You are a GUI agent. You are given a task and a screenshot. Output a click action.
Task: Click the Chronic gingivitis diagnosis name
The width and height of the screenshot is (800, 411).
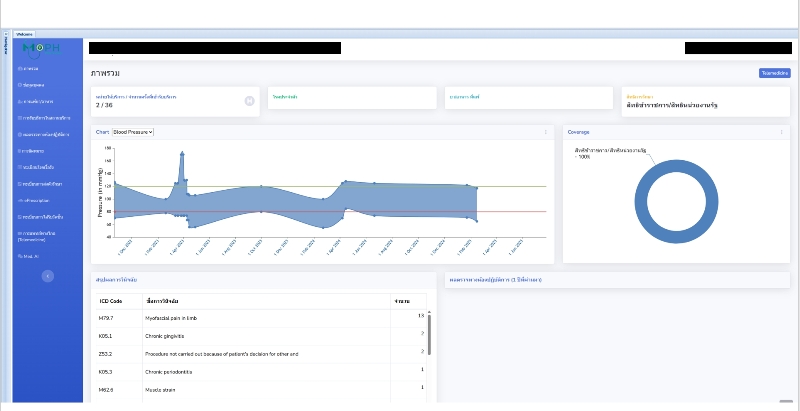pos(165,336)
